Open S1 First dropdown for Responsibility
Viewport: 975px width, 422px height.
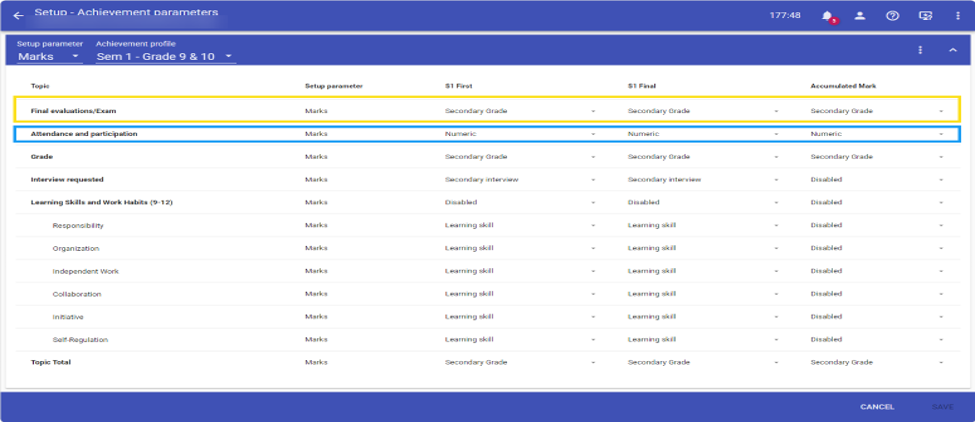click(520, 226)
